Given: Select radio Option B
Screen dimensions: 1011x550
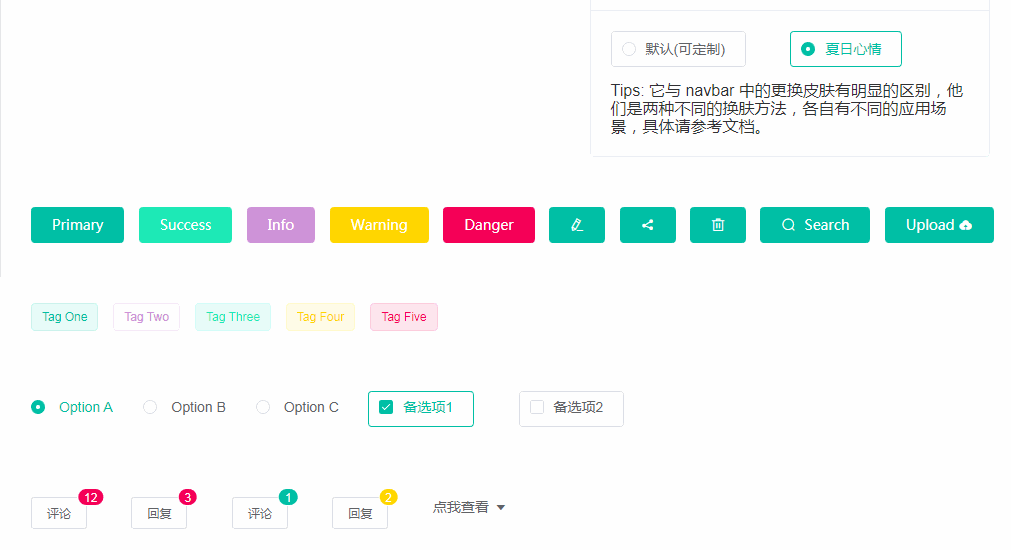Looking at the screenshot, I should click(x=184, y=408).
